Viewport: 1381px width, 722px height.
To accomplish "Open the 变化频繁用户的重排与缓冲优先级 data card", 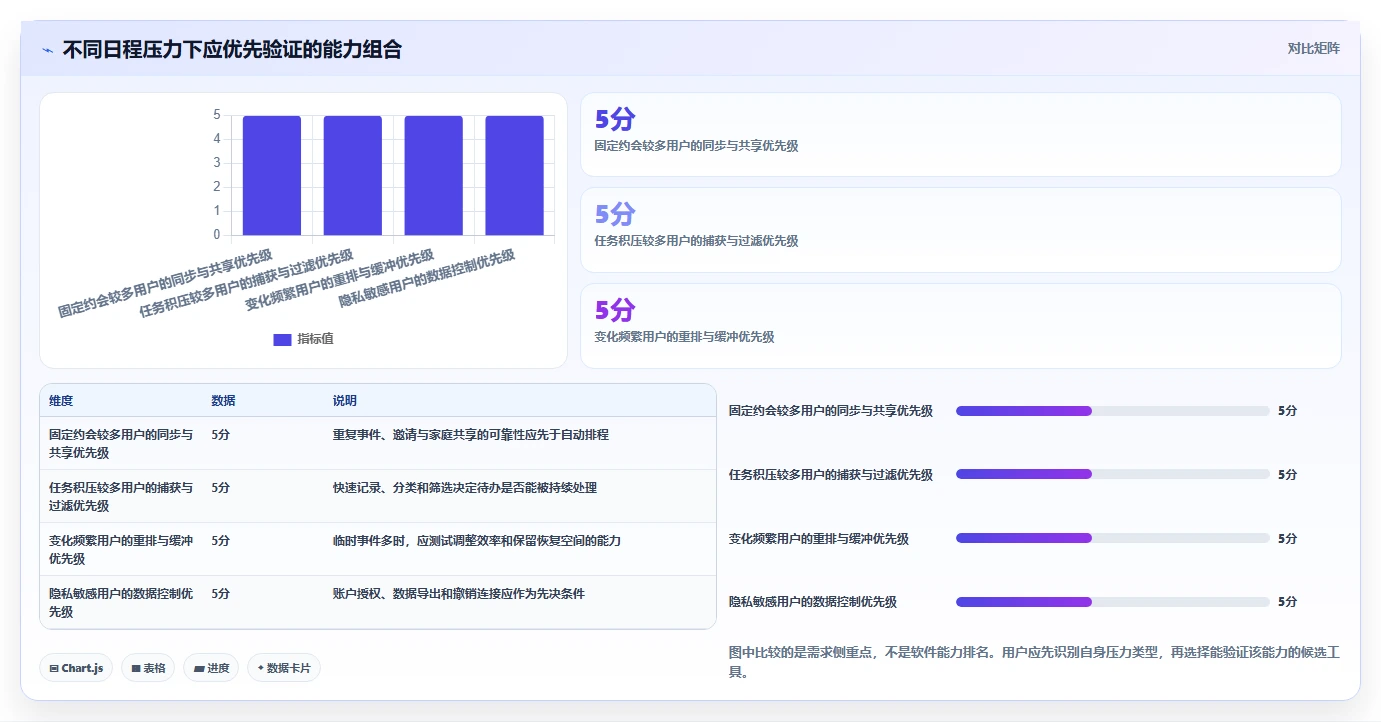I will [960, 326].
